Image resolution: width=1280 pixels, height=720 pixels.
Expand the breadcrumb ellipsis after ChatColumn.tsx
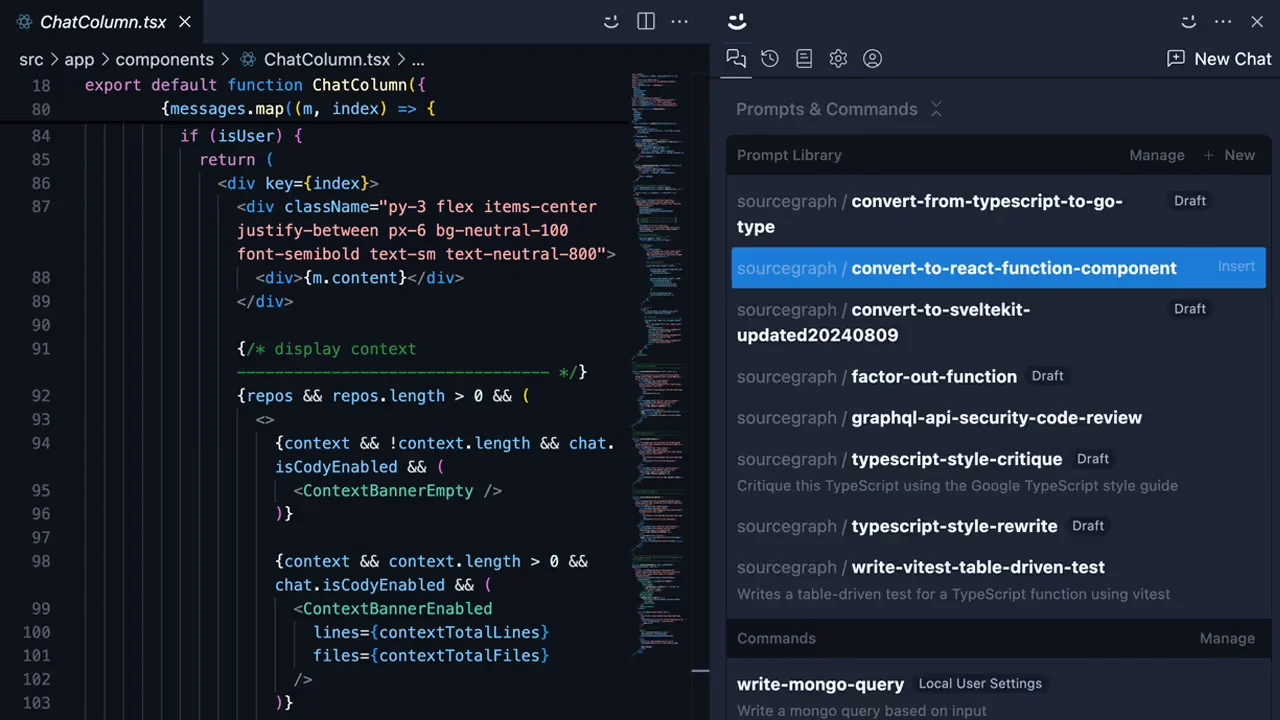click(418, 59)
